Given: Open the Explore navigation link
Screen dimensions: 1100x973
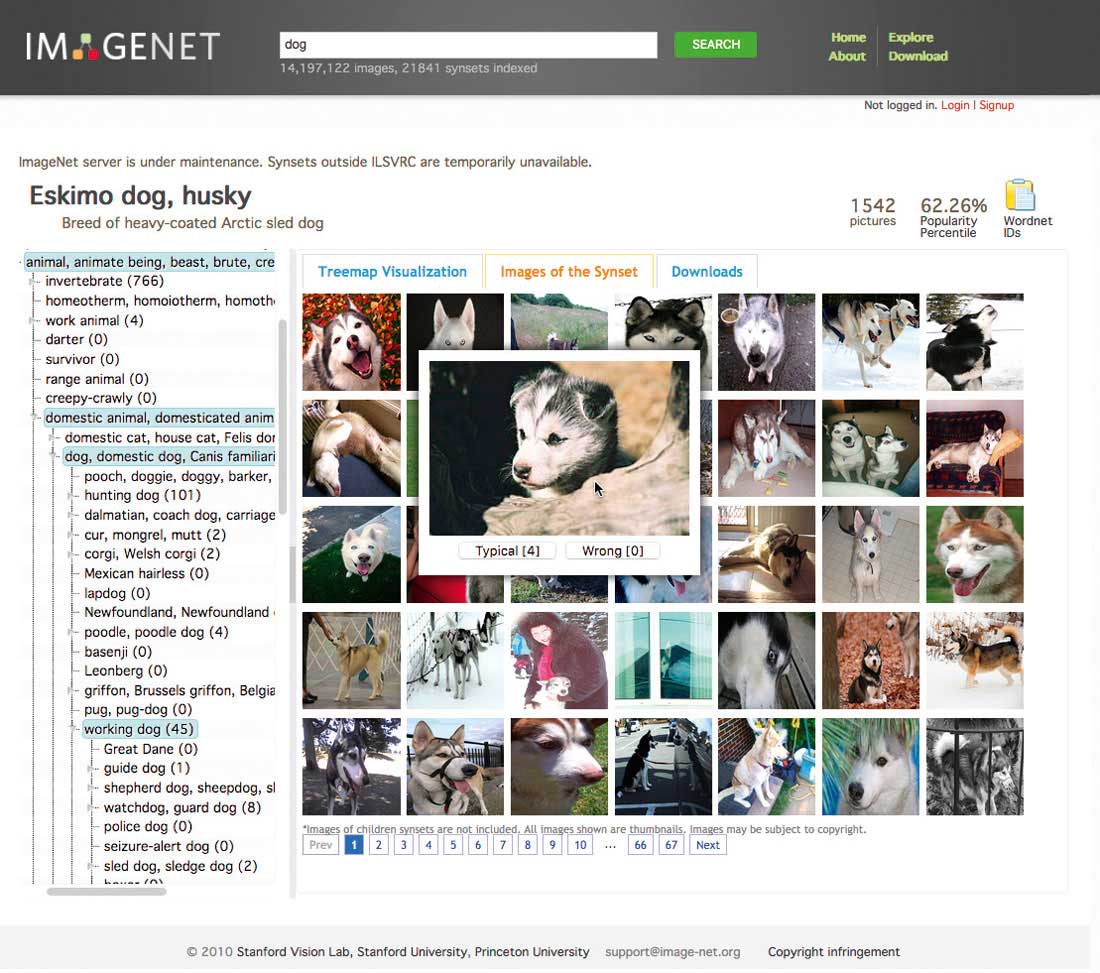Looking at the screenshot, I should [911, 37].
